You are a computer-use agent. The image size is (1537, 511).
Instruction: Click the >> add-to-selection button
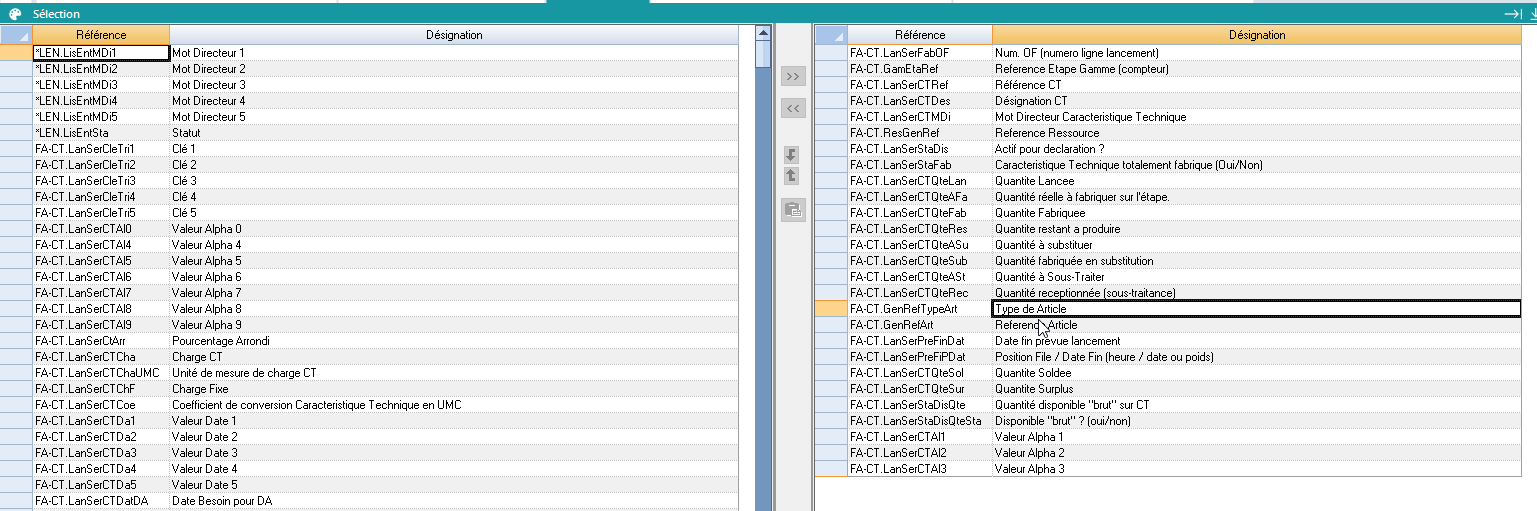pos(793,77)
